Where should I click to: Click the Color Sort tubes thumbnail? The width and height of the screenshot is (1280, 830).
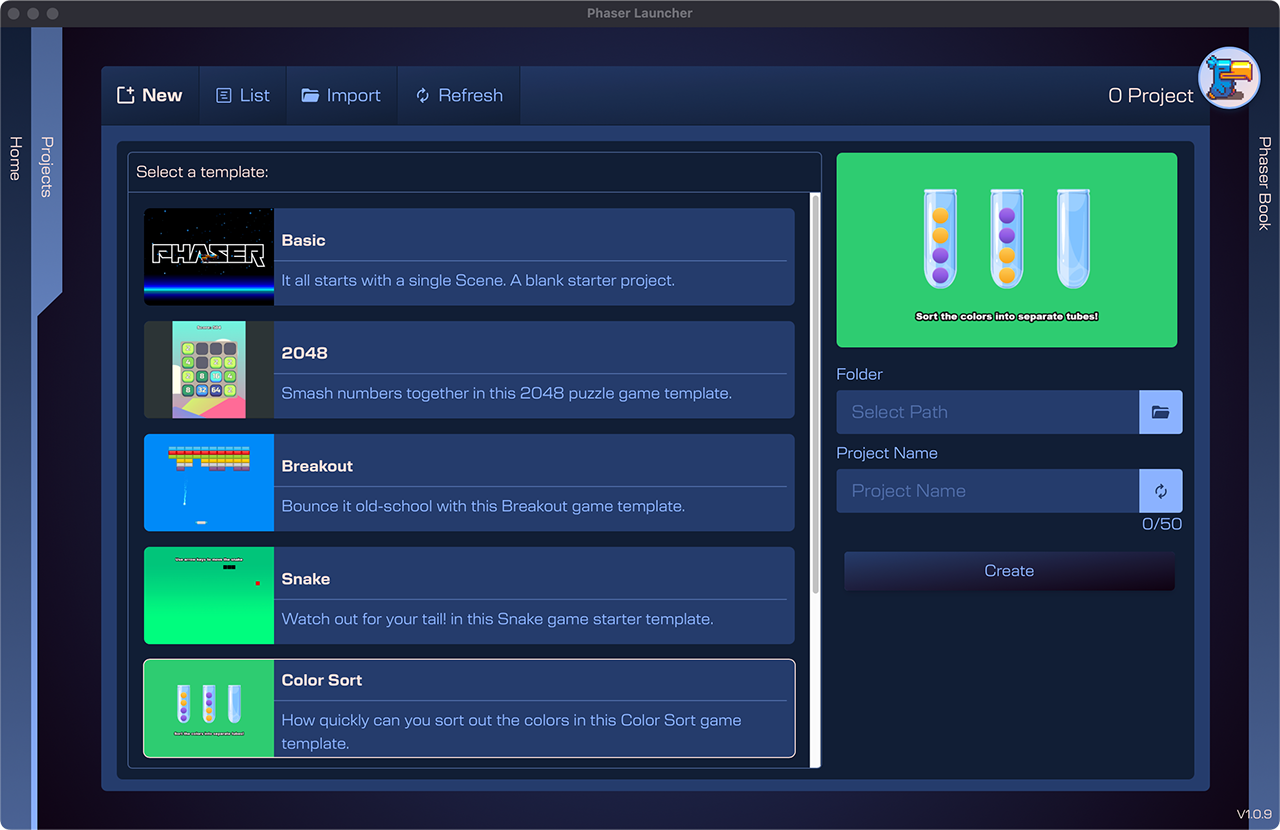coord(209,708)
